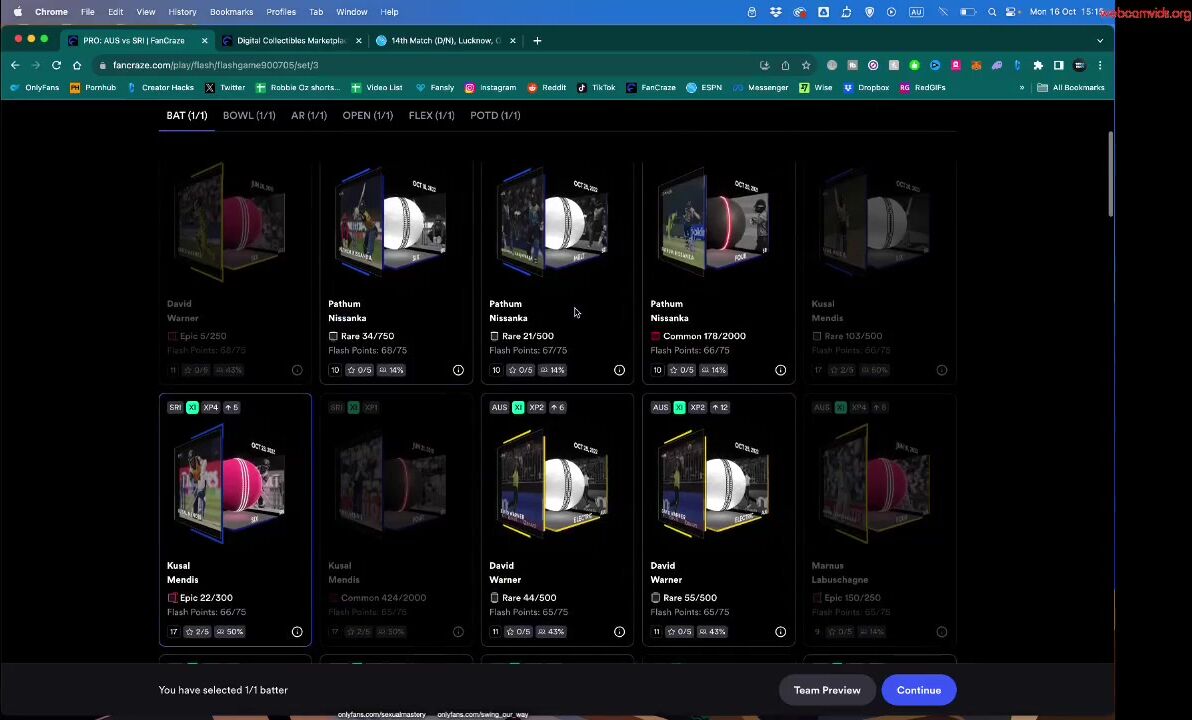Open macOS Spotlight search

click(991, 12)
